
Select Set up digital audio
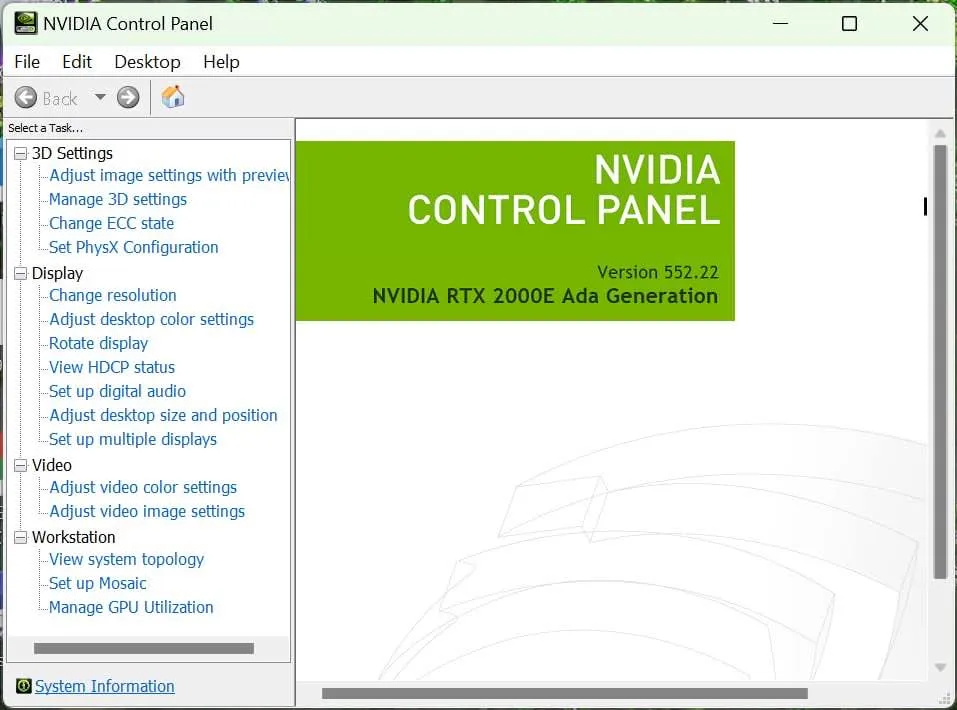click(117, 391)
